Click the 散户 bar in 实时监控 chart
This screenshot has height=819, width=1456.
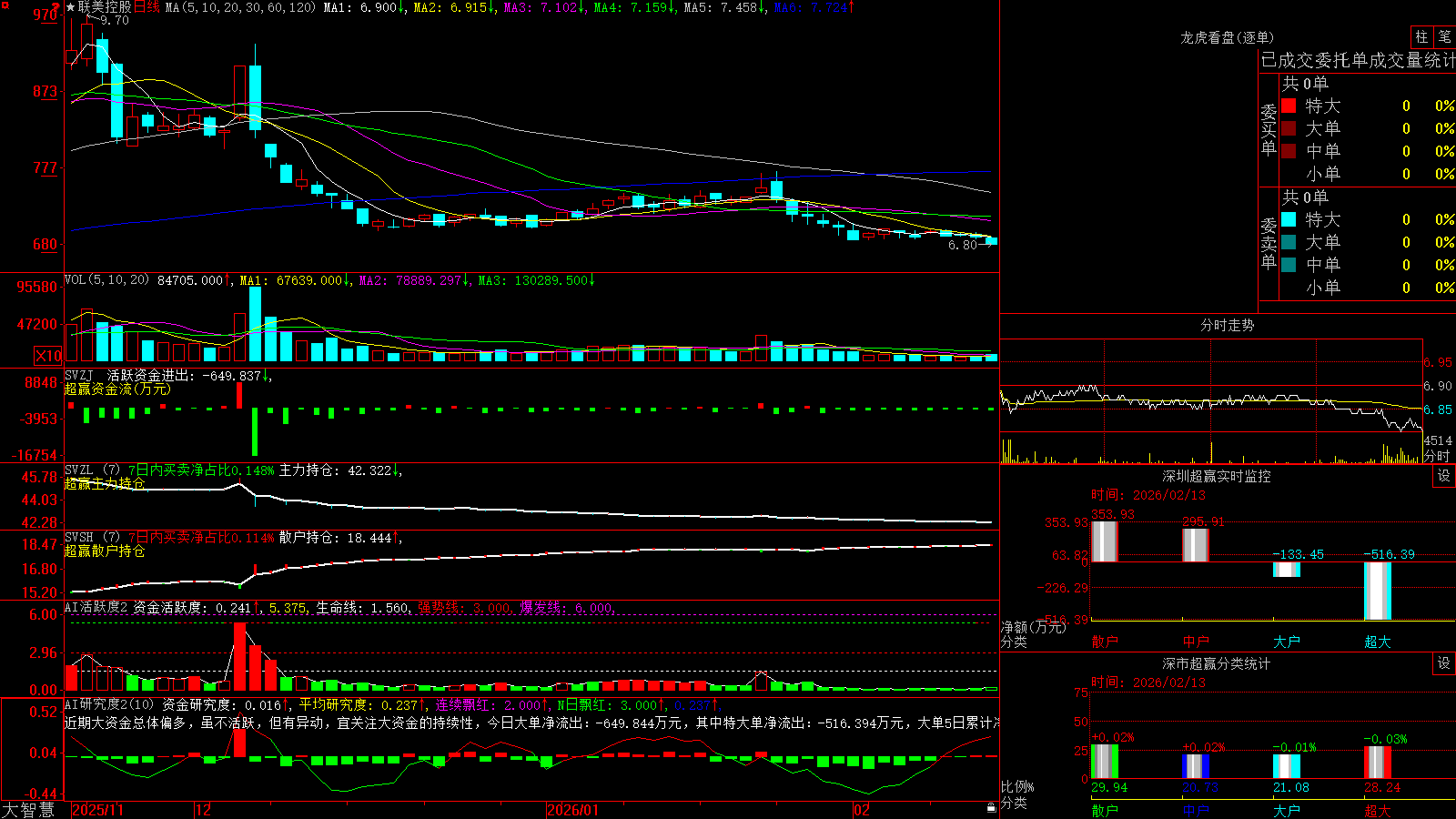[1105, 541]
